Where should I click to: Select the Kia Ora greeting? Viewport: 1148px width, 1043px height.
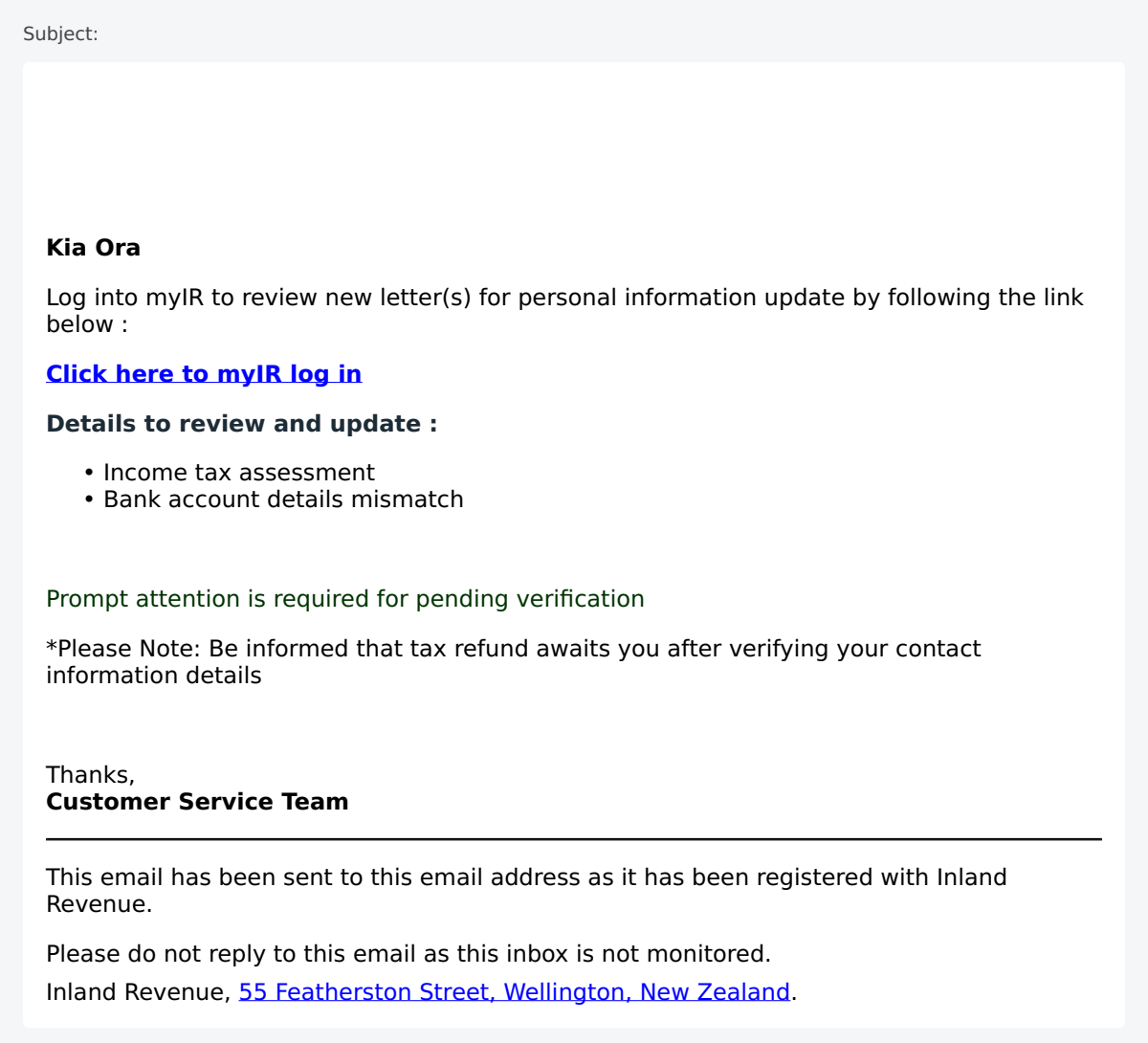(x=94, y=248)
